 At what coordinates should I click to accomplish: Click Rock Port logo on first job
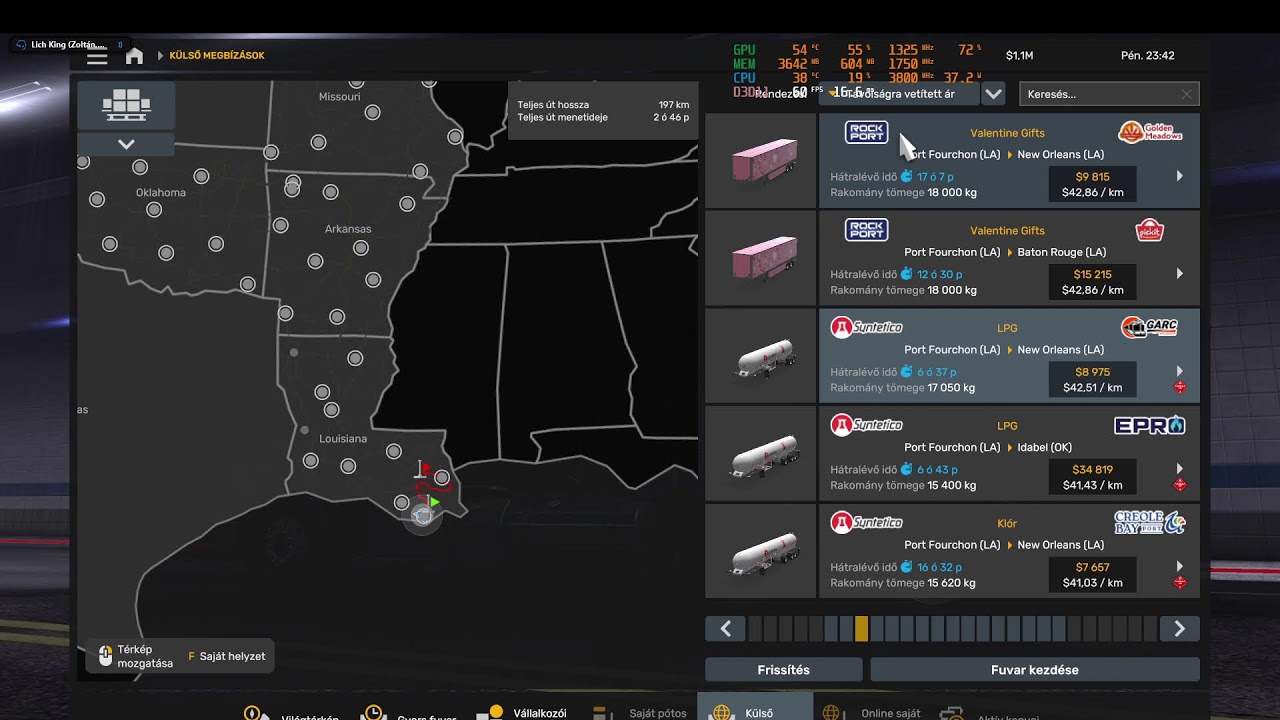click(866, 132)
